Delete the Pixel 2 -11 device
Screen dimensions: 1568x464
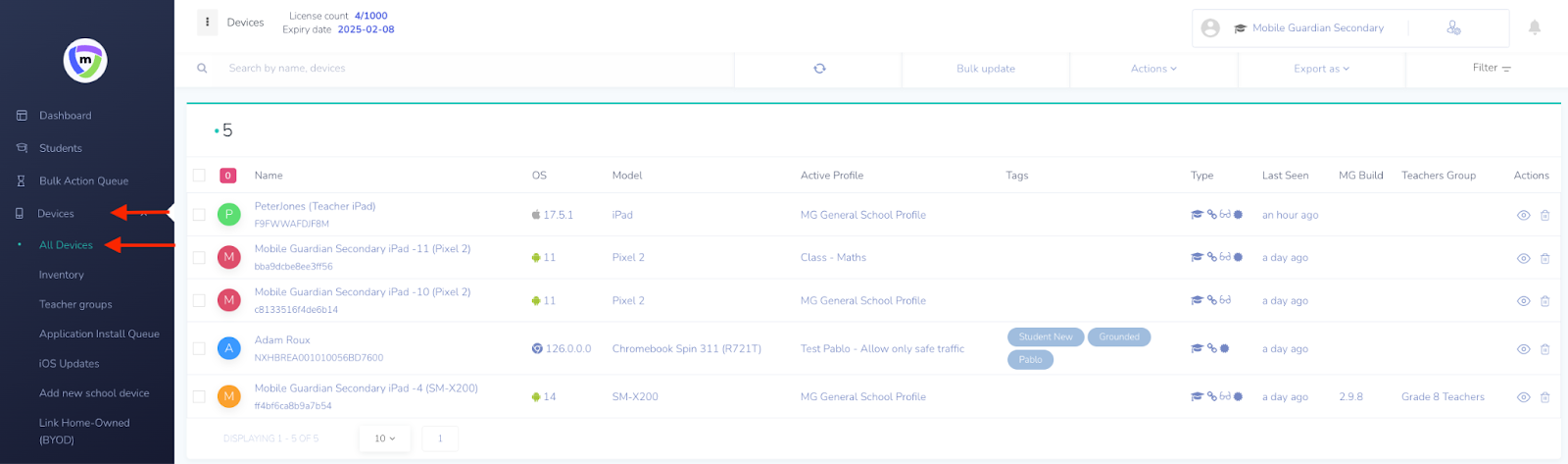pyautogui.click(x=1544, y=259)
